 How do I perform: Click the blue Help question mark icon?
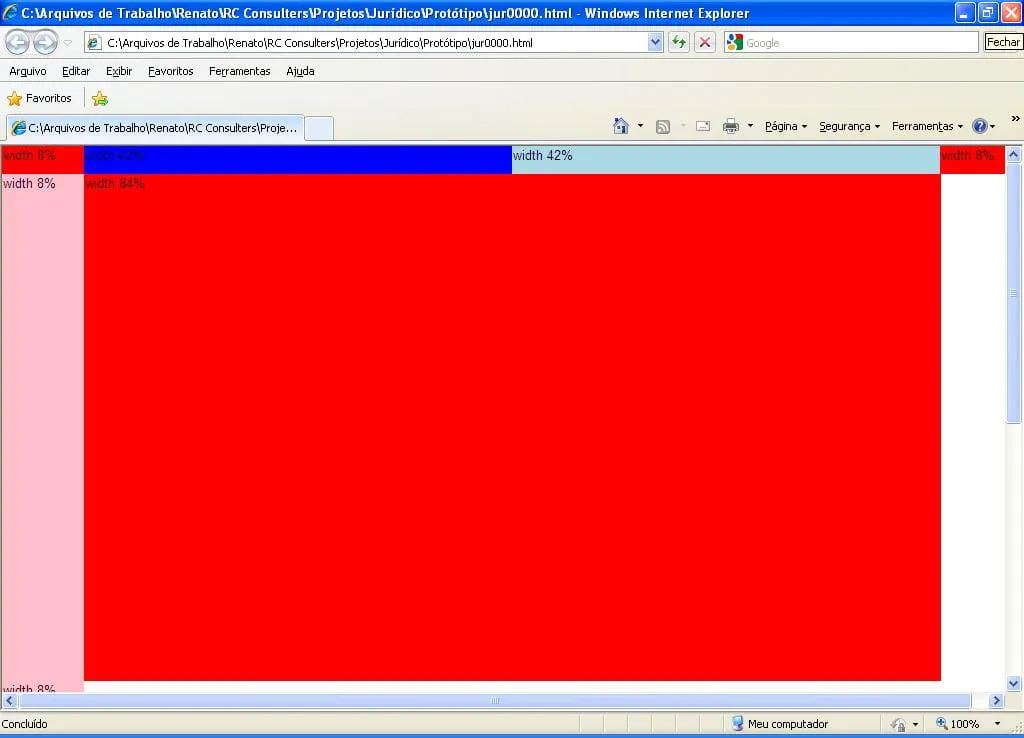(x=980, y=126)
